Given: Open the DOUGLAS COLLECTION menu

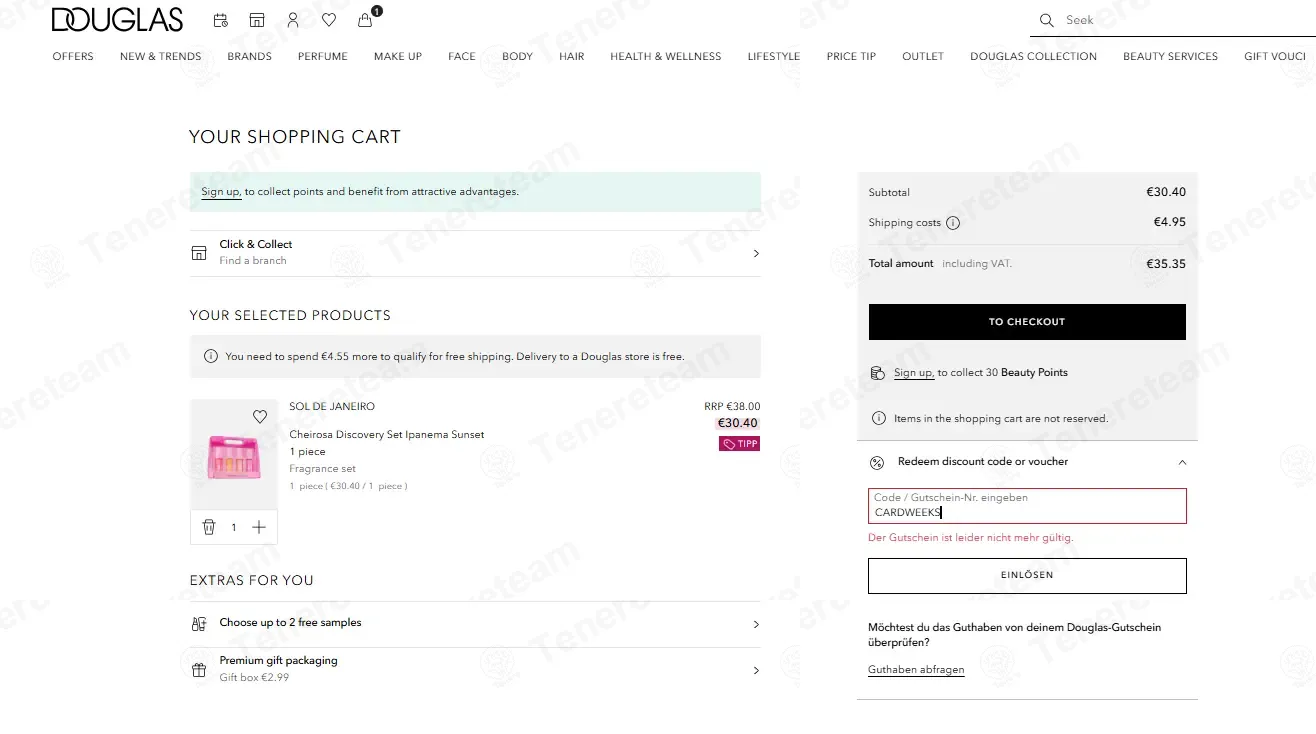Looking at the screenshot, I should pos(1033,56).
